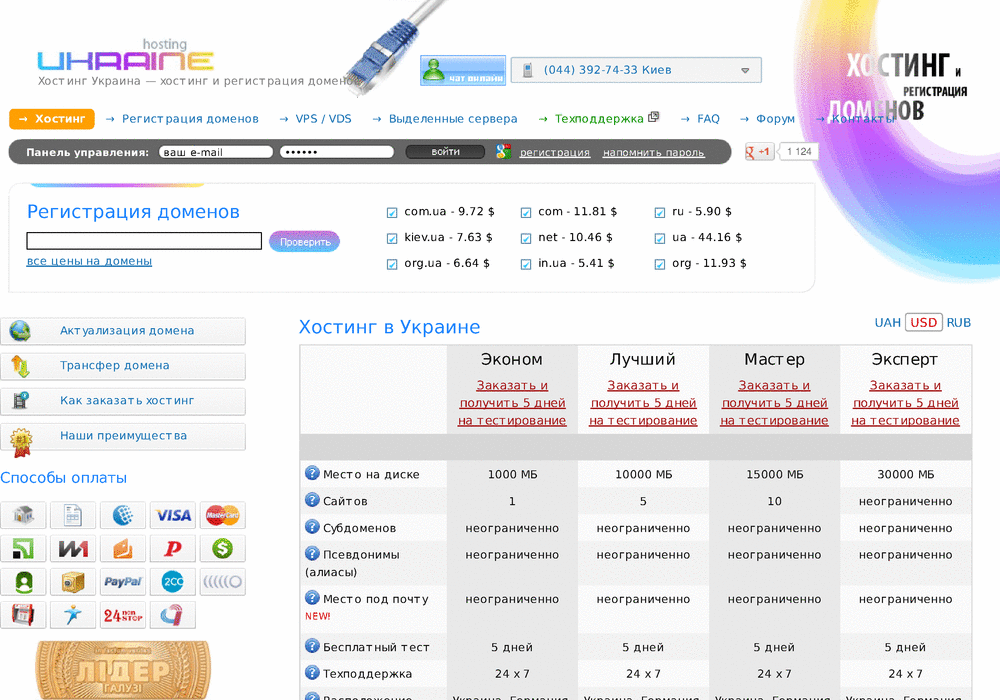Click the Google +1 button
The image size is (1000, 700).
tap(759, 152)
